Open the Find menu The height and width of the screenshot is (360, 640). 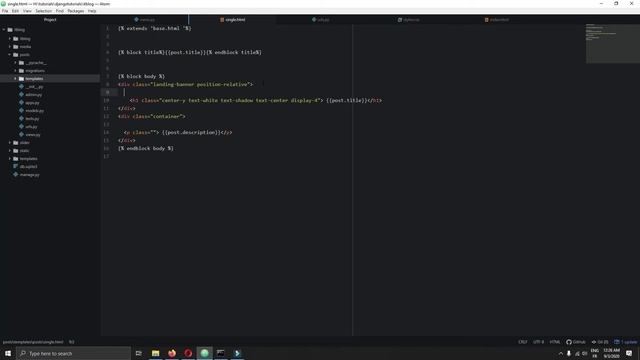[x=60, y=11]
